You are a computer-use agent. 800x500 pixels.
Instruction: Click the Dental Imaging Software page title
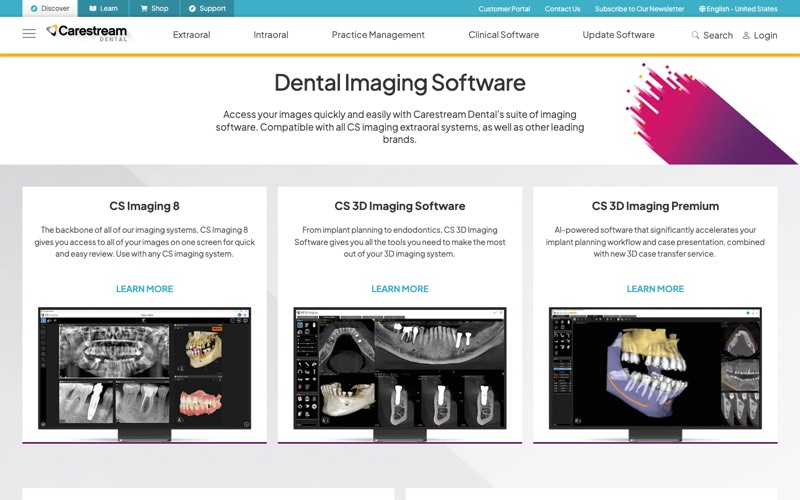coord(400,83)
